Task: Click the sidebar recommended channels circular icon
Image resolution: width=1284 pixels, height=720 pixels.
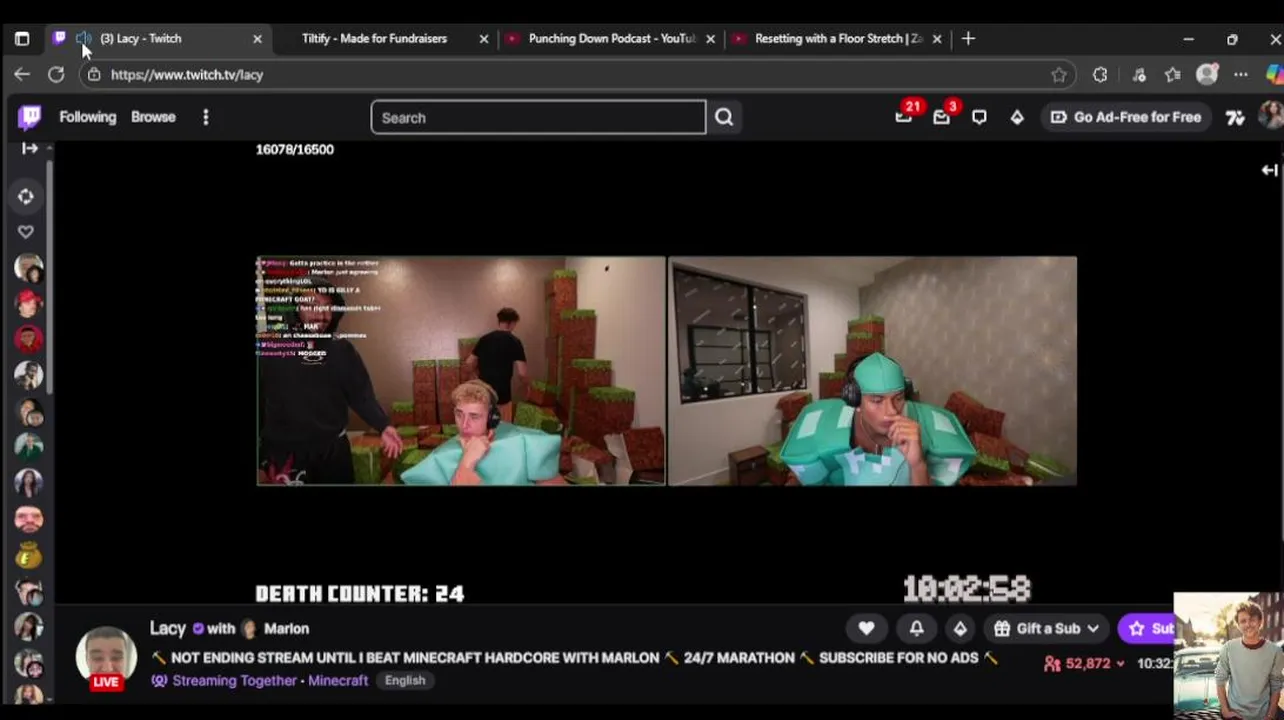Action: coord(27,196)
